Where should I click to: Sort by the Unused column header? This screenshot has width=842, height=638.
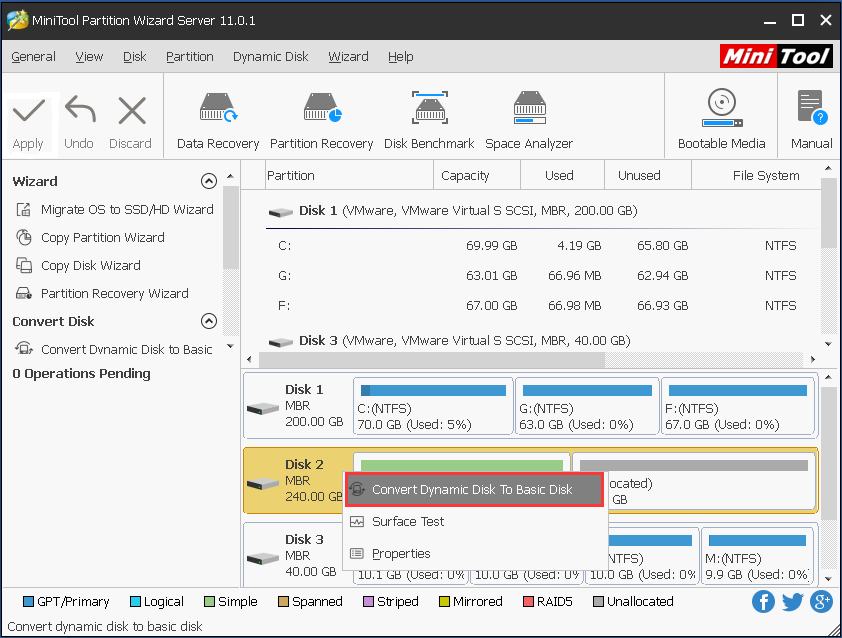[x=648, y=176]
